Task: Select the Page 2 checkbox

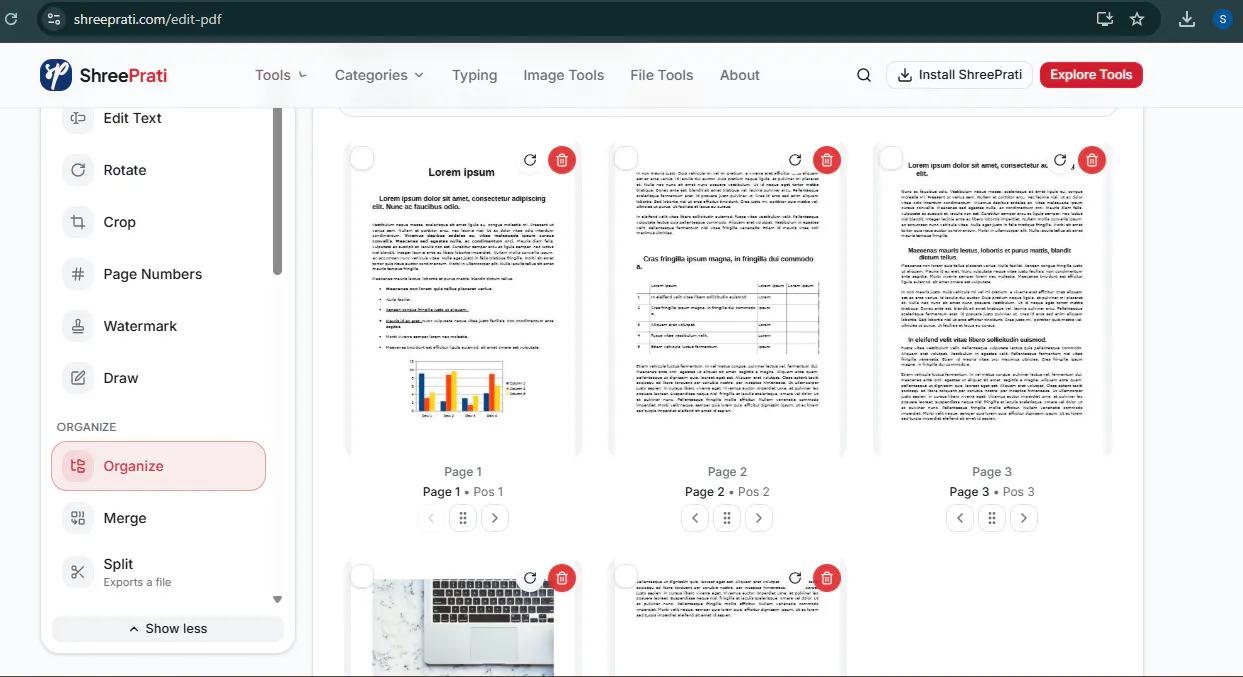Action: (x=626, y=158)
